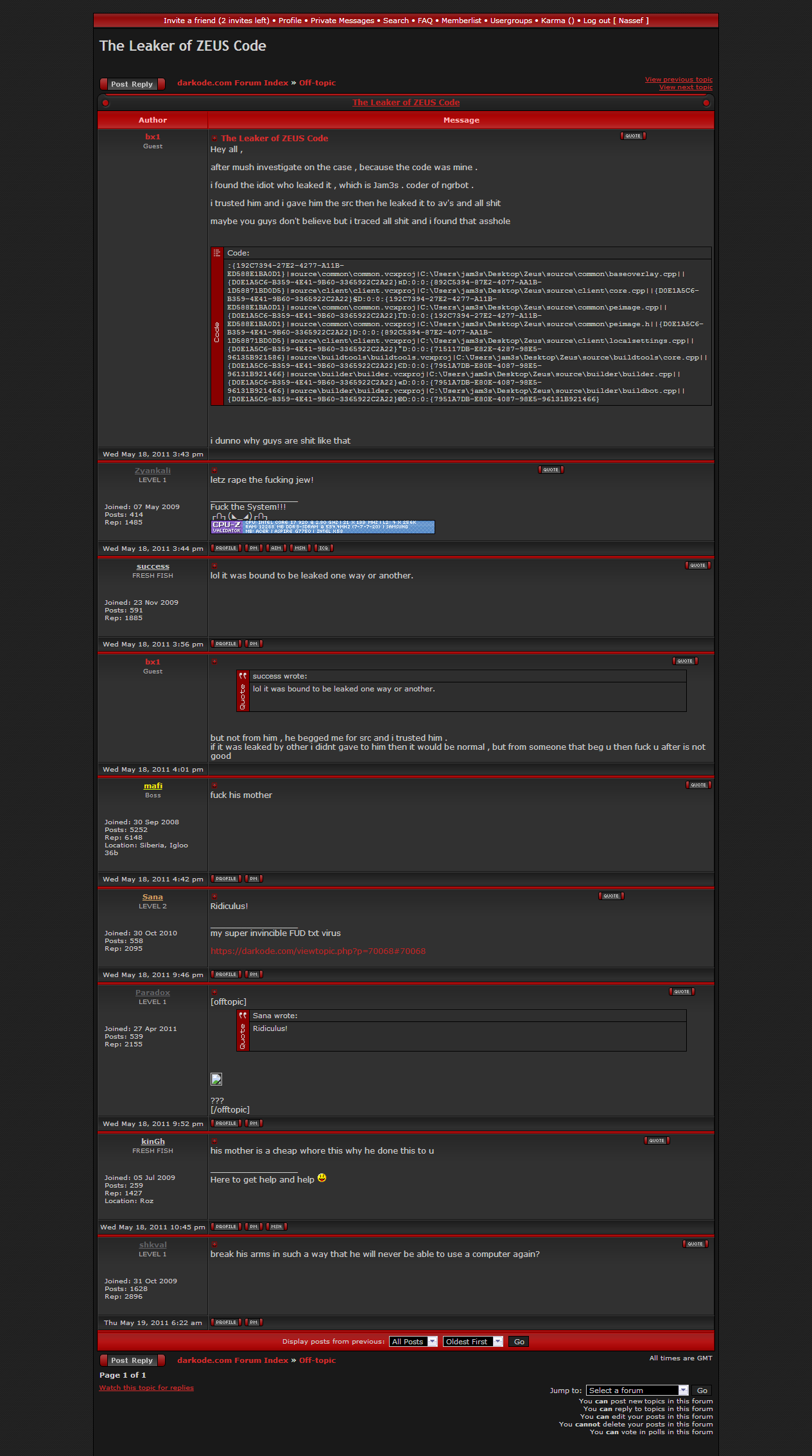Hit the Quote icon on the first bx1 post
This screenshot has width=812, height=1456.
coord(633,136)
